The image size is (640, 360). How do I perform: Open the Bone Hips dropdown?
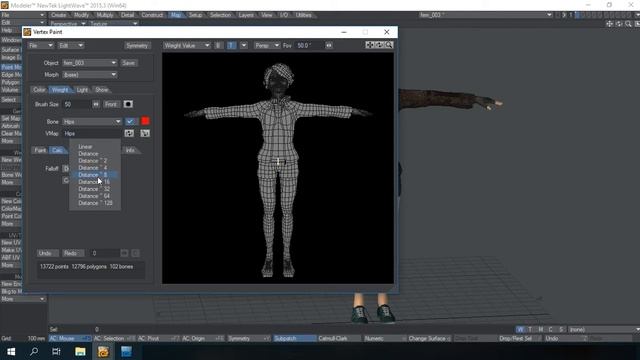click(x=92, y=122)
